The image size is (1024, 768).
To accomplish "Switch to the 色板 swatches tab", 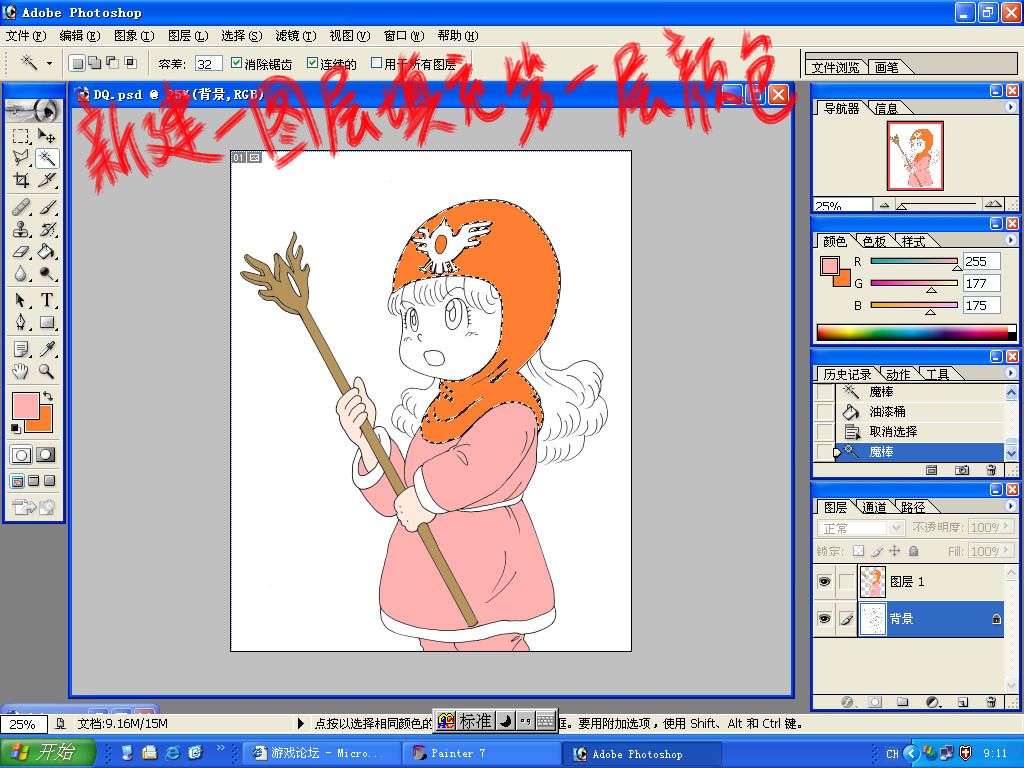I will coord(873,241).
